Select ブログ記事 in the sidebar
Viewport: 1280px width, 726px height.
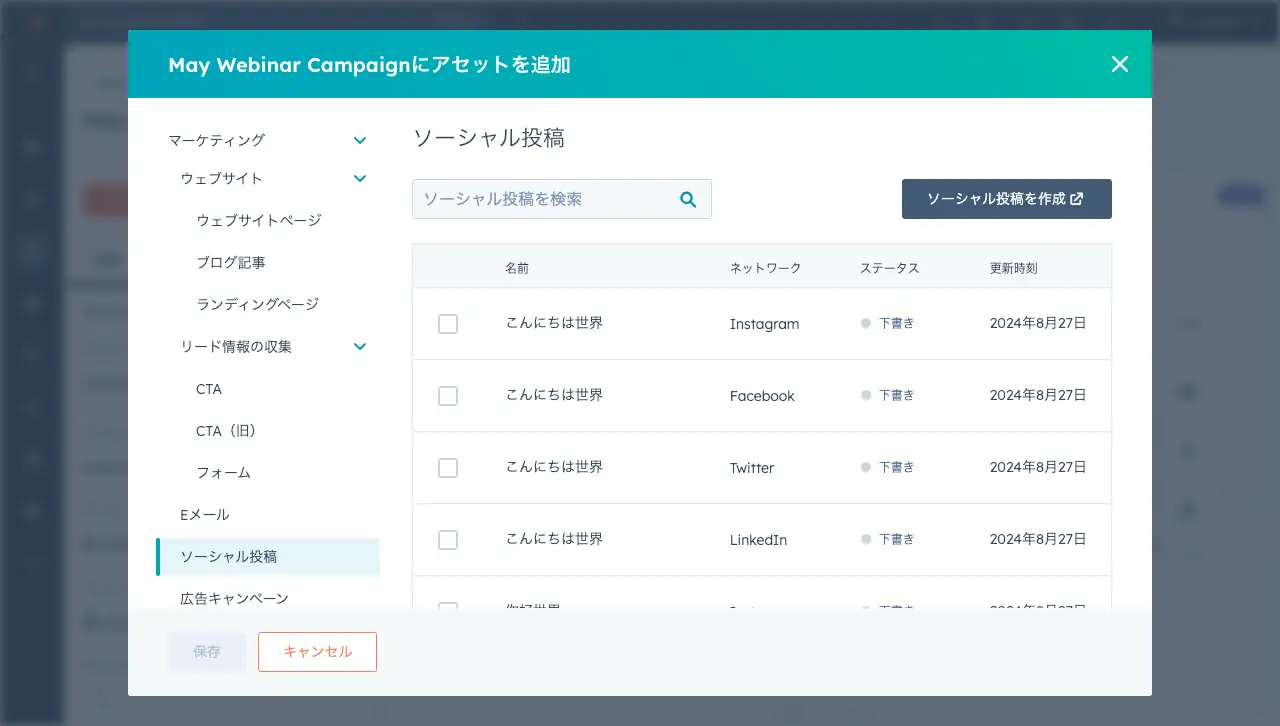point(231,262)
